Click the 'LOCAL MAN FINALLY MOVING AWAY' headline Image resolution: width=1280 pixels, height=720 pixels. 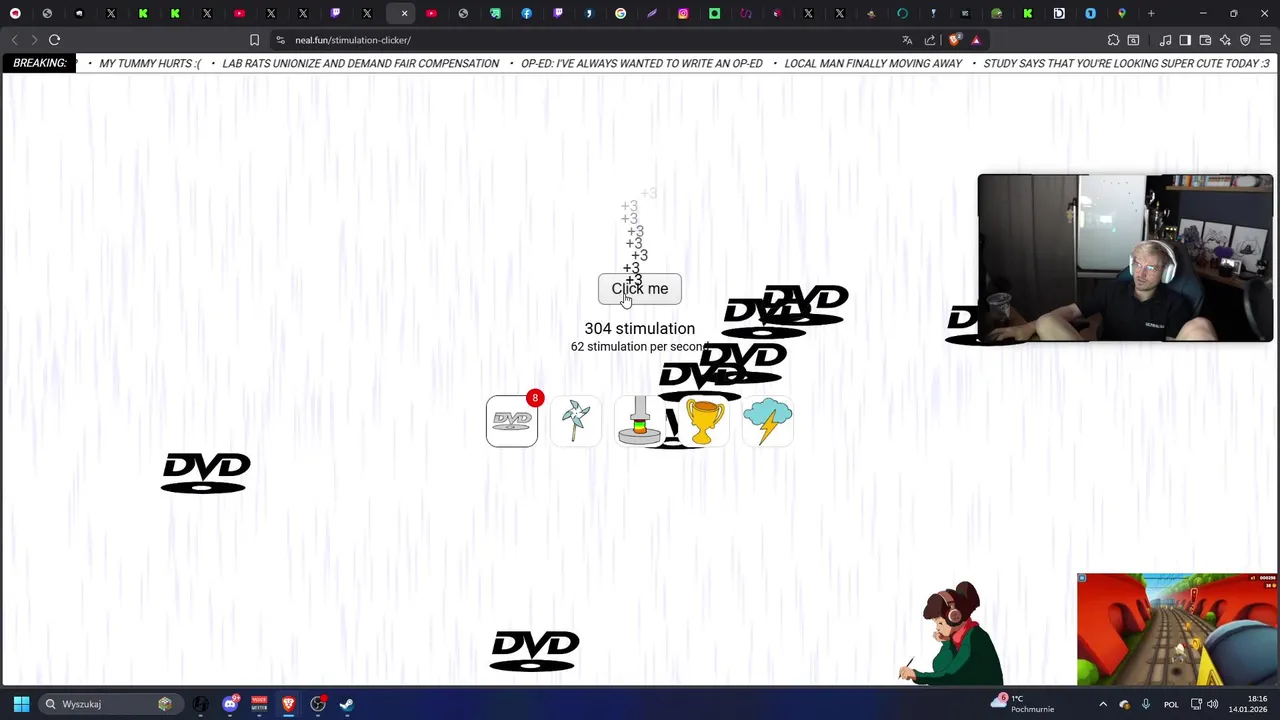click(x=873, y=63)
